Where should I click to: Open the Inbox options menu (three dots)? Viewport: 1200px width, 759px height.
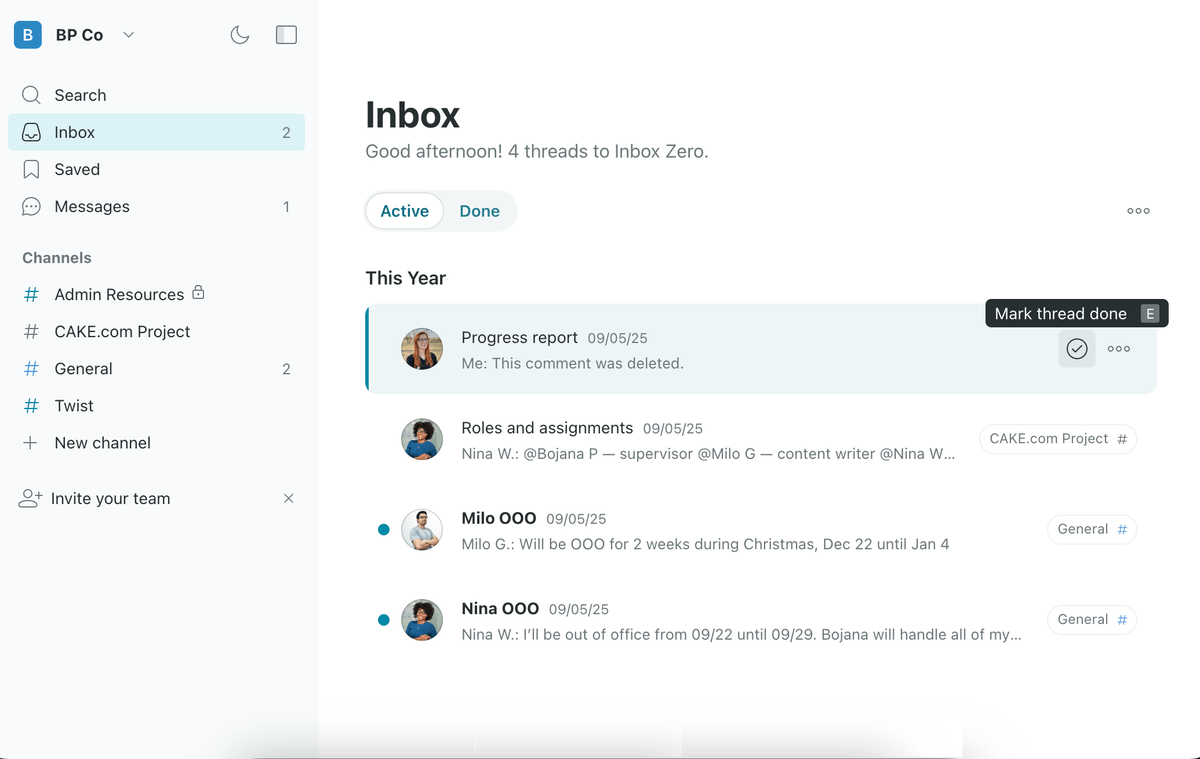[1138, 211]
